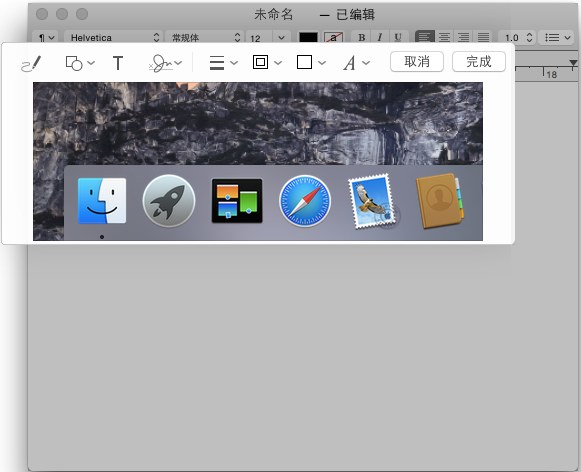Open the 常规体 typeface dropdown
The height and width of the screenshot is (472, 581).
tap(204, 37)
